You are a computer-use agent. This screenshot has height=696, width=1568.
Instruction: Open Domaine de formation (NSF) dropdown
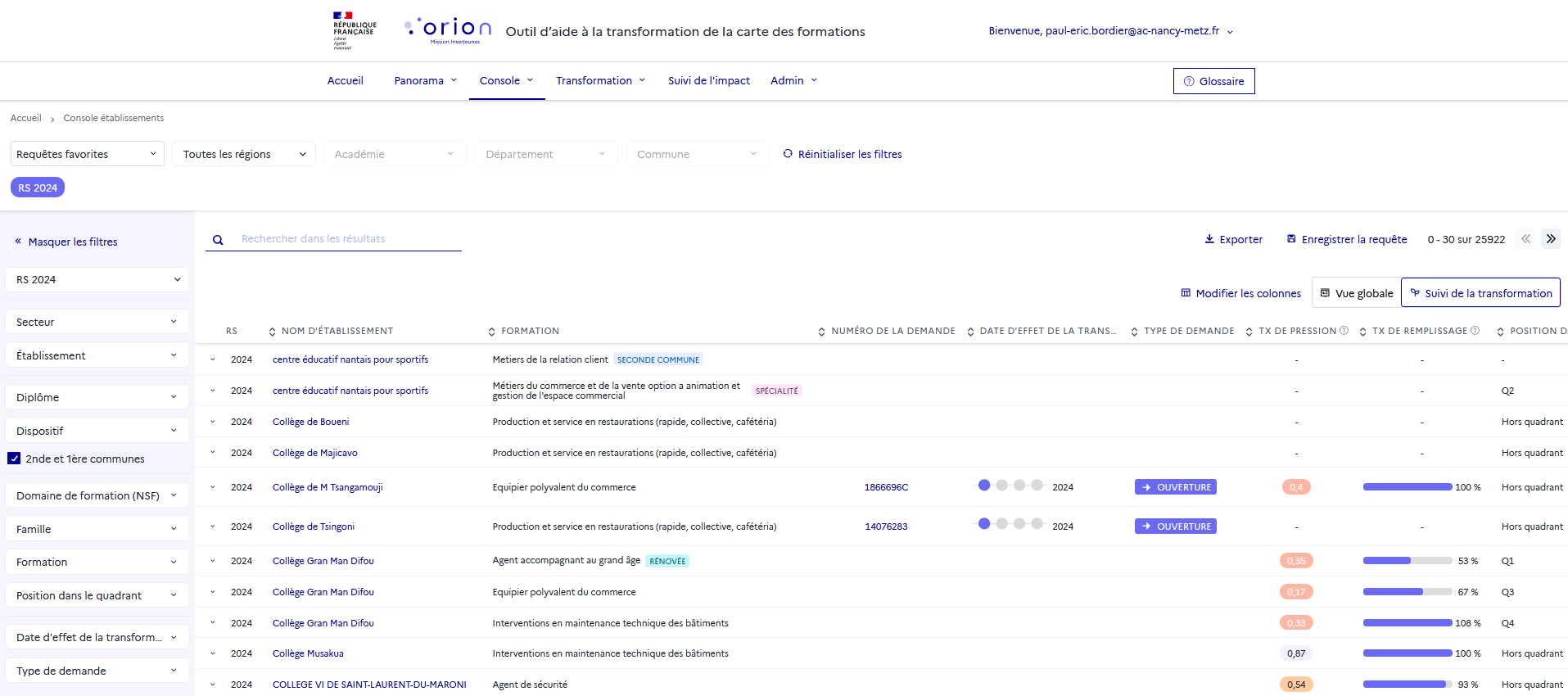point(97,495)
